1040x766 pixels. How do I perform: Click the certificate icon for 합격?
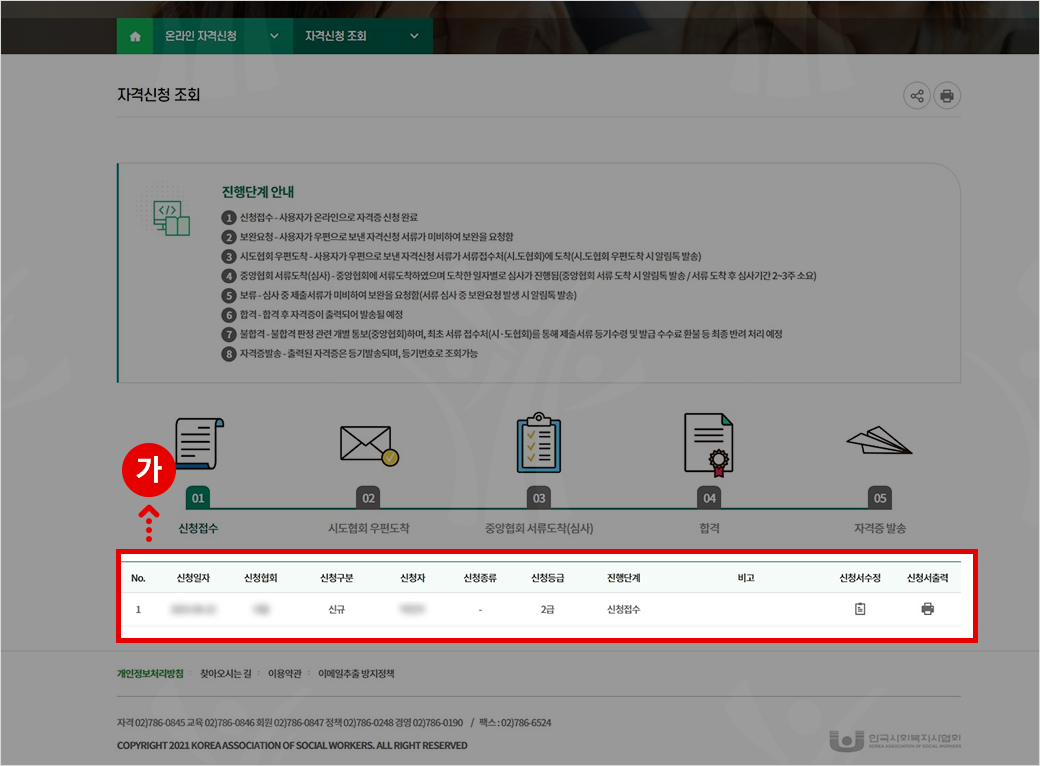point(709,443)
